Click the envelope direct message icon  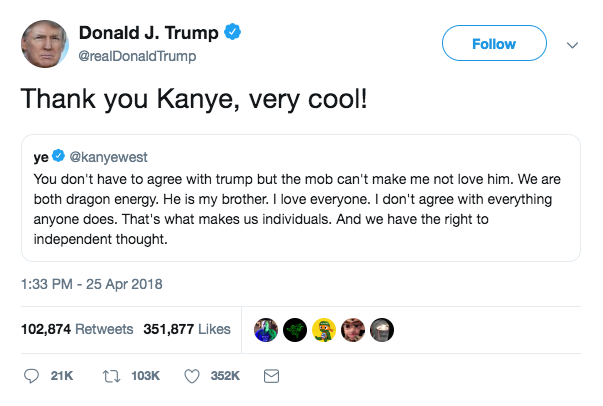[x=270, y=377]
